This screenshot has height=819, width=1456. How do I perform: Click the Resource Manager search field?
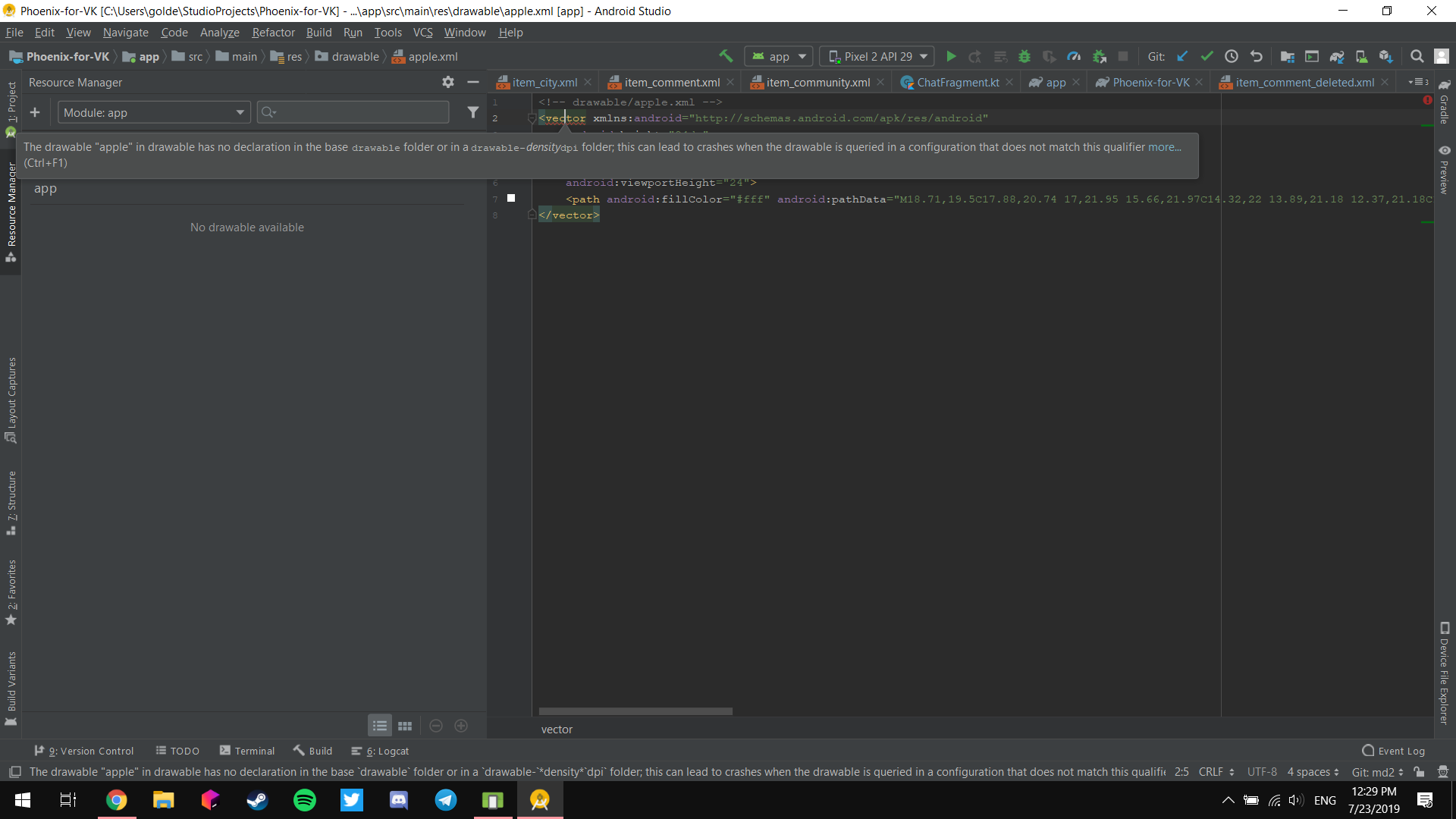pyautogui.click(x=353, y=112)
